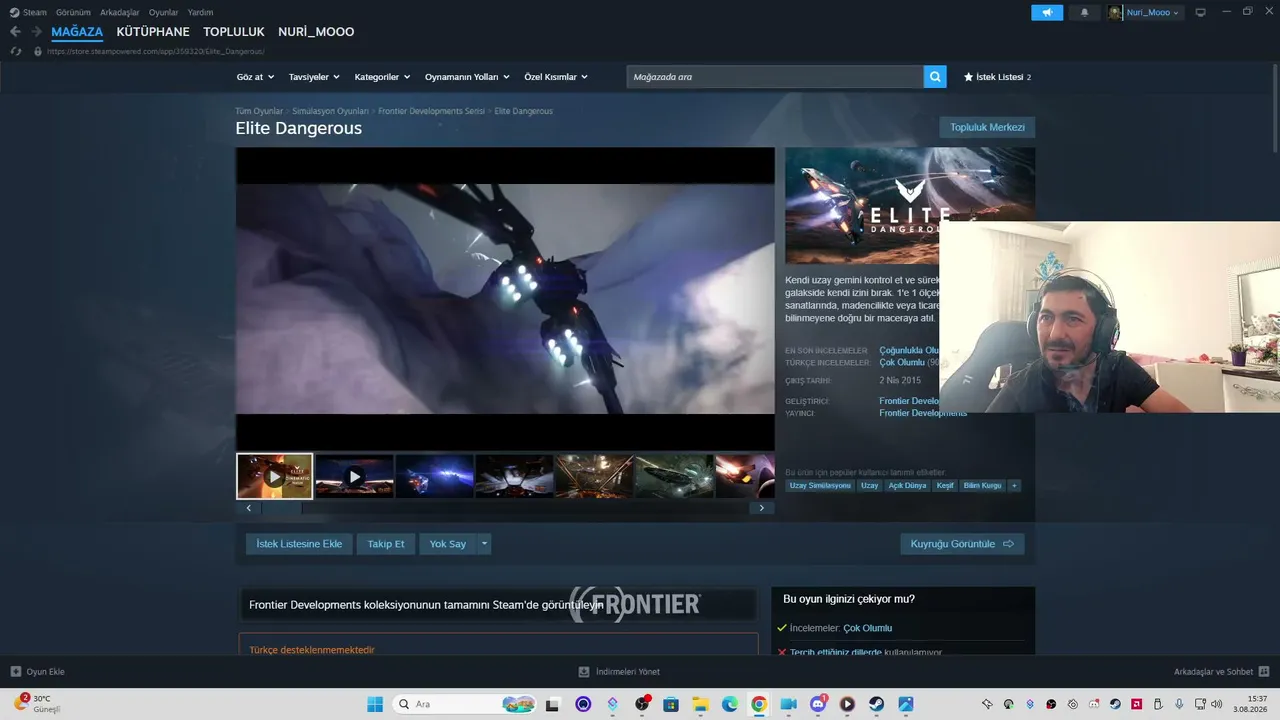1280x720 pixels.
Task: Open the Steam menu
Action: coord(28,12)
